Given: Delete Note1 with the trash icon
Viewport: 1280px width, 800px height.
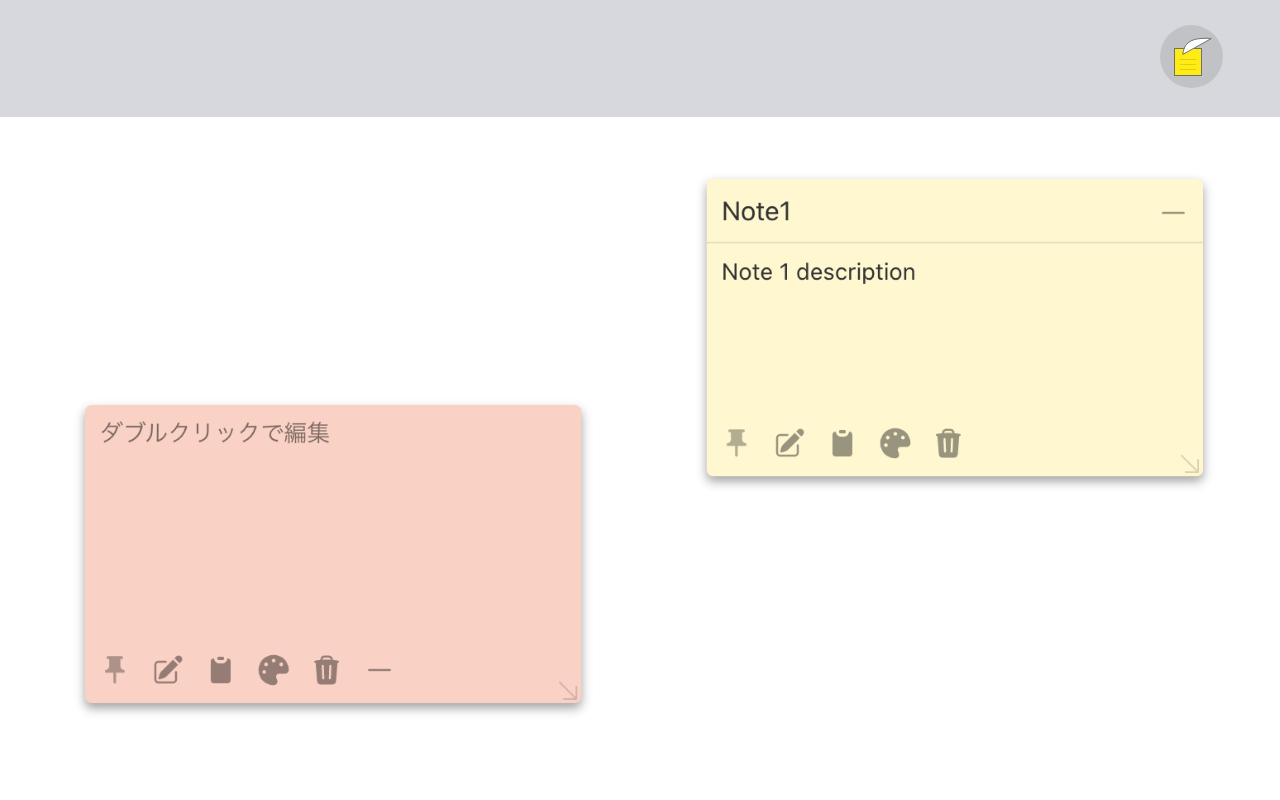Looking at the screenshot, I should pos(948,443).
